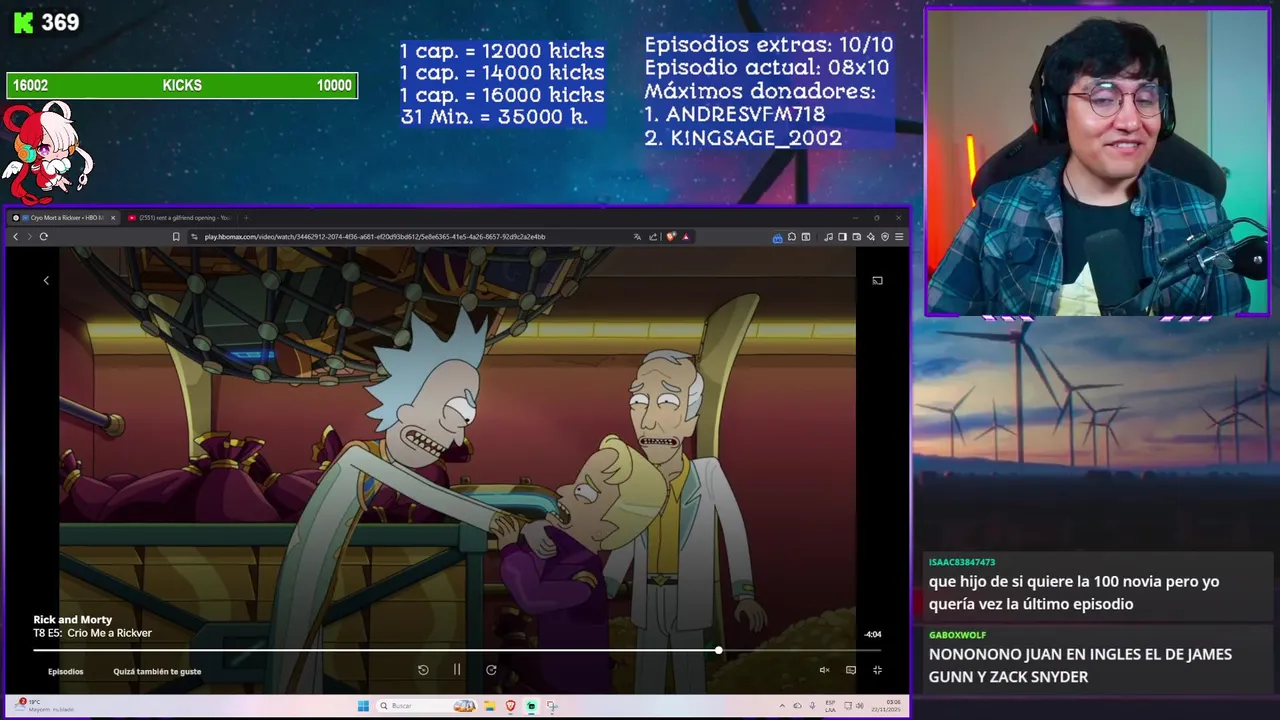Go back in the browser toolbar
Image resolution: width=1280 pixels, height=720 pixels.
(15, 237)
